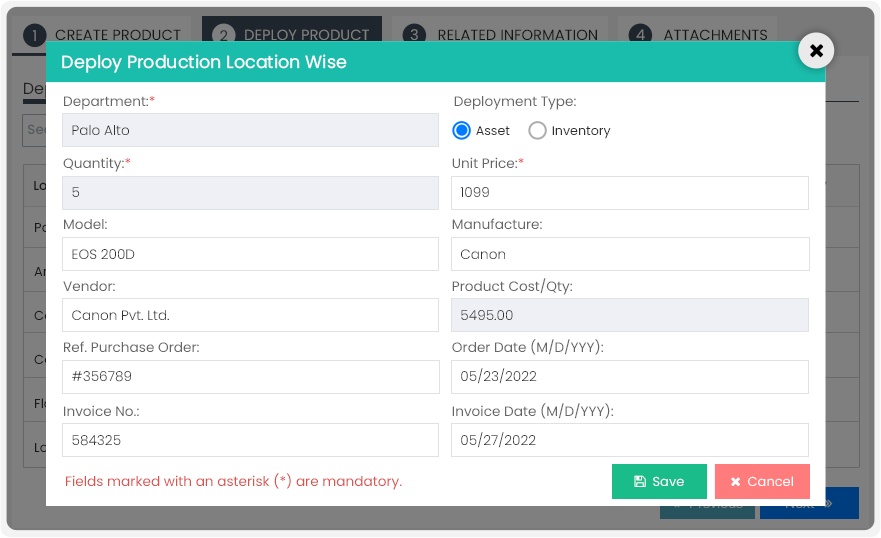Edit the Model field EOS 200D
Viewport: 881px width, 538px height.
tap(250, 254)
